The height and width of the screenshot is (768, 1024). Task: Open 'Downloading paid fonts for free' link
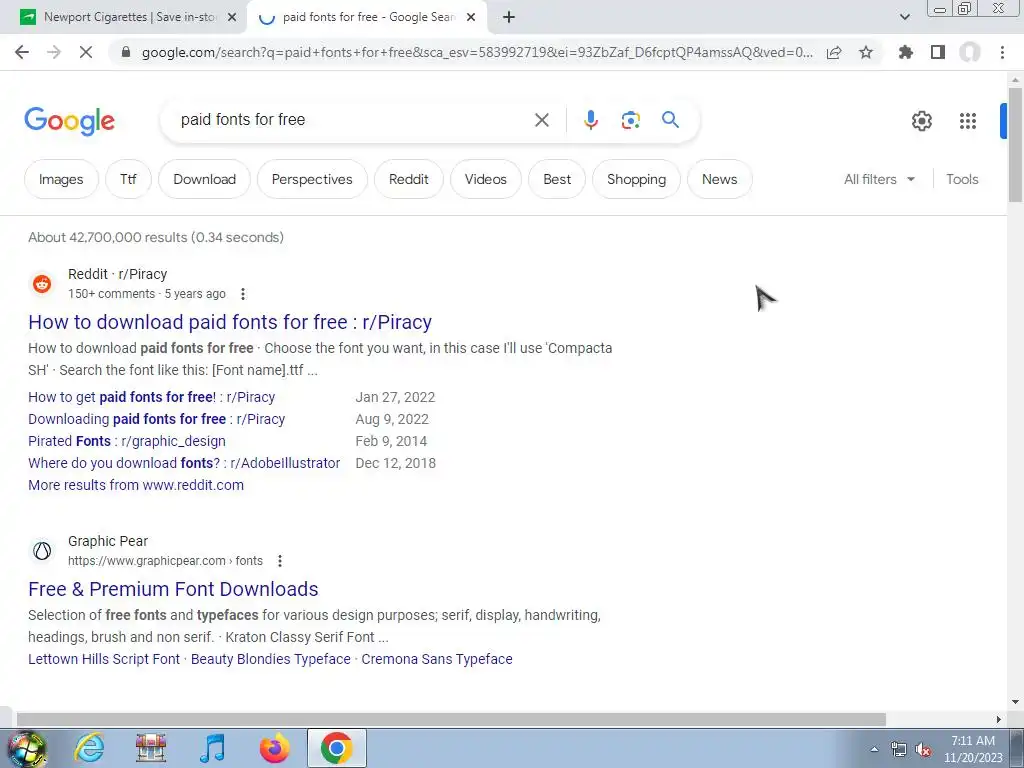157,419
